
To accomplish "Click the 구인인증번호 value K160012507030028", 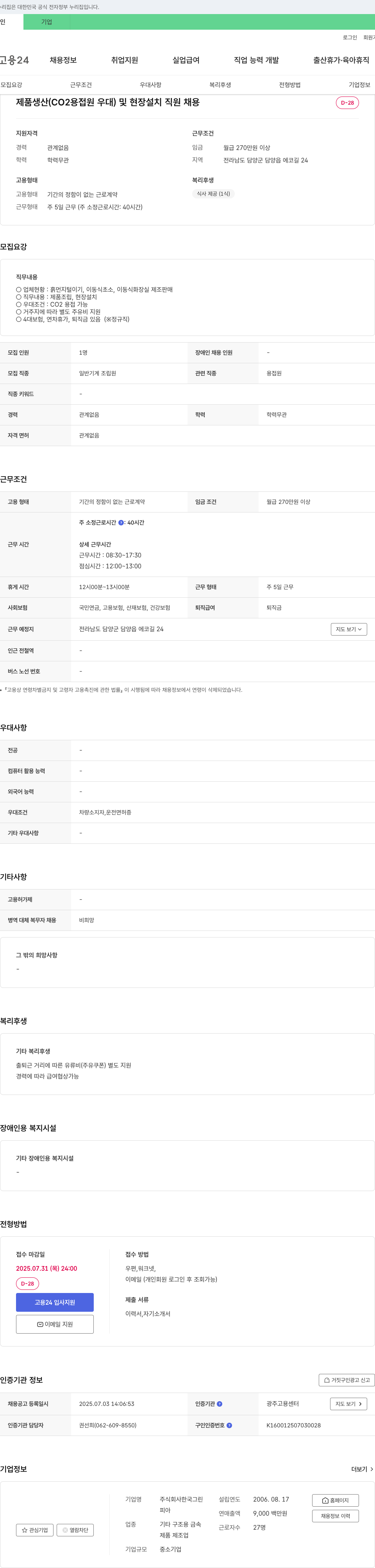I will [x=293, y=1425].
